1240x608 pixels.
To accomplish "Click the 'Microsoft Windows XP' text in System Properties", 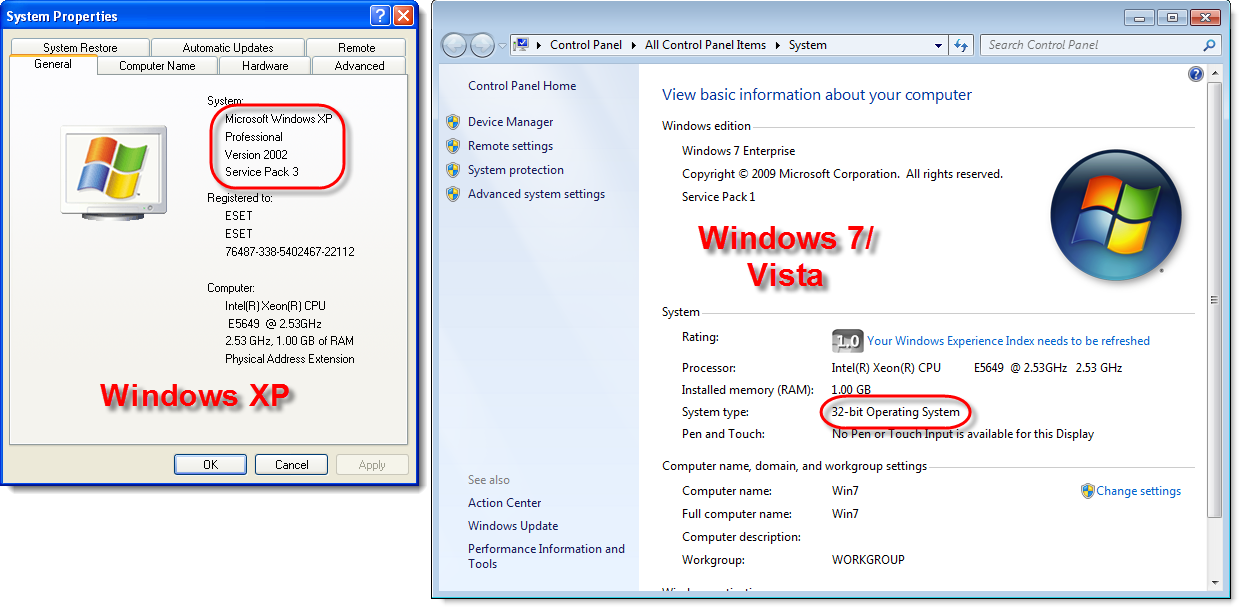I will point(278,119).
